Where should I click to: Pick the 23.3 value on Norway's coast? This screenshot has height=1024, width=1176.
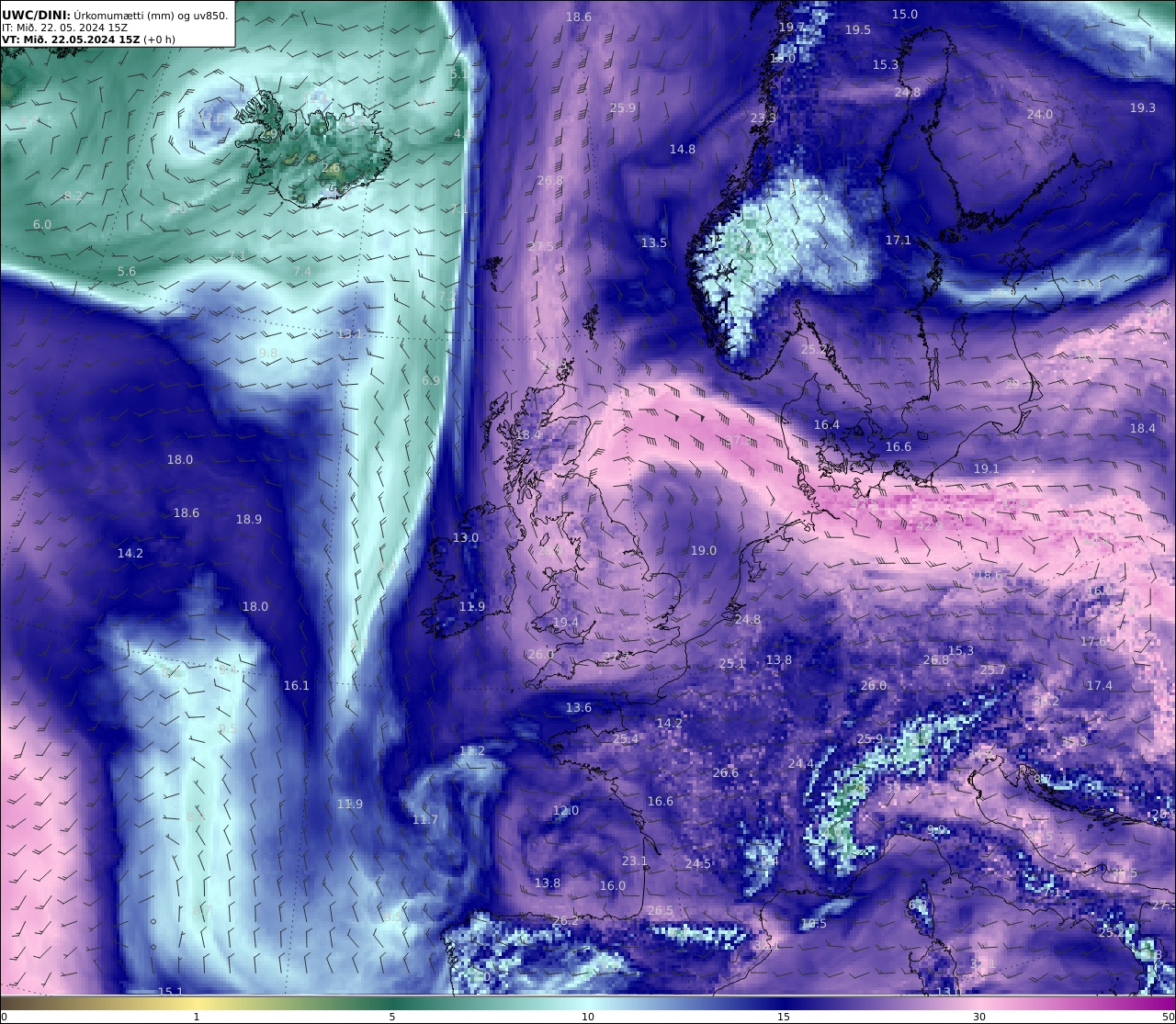pyautogui.click(x=763, y=118)
